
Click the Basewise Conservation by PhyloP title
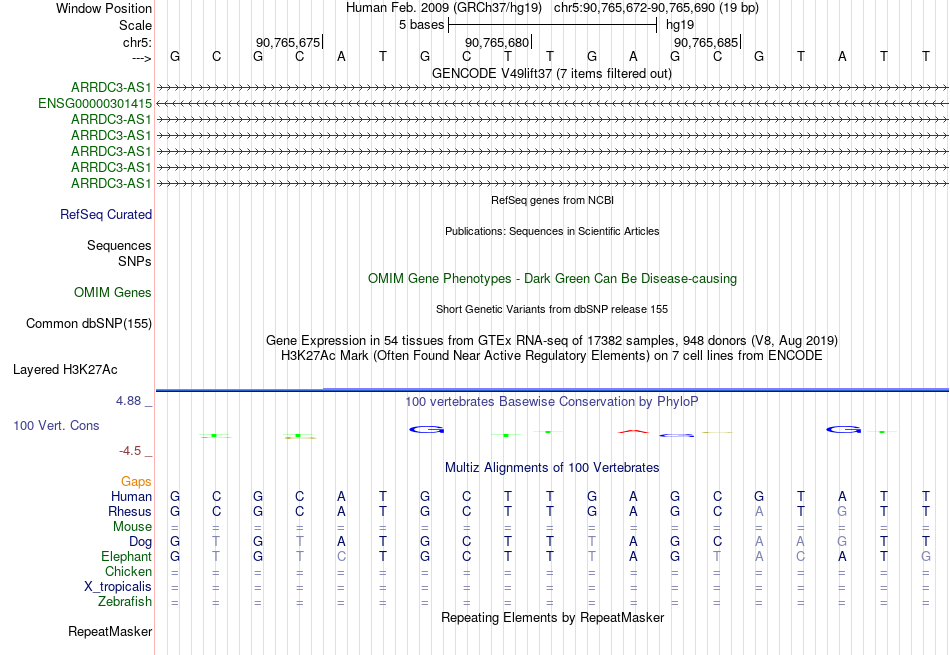[552, 402]
